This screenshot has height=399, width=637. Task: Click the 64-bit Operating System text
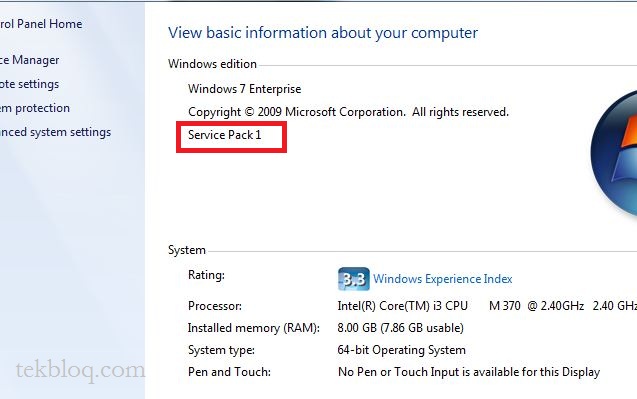[x=401, y=350]
